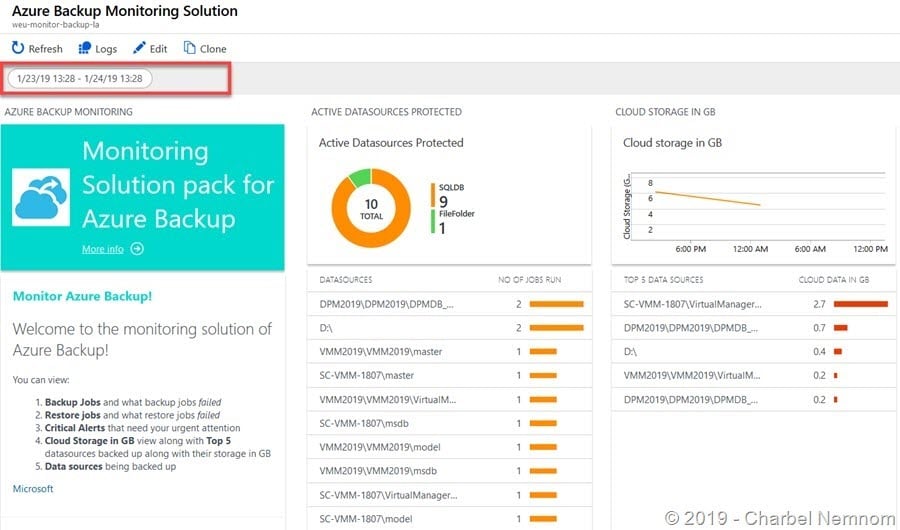
Task: Select VMM2019\VMM2019\master row
Action: 449,351
